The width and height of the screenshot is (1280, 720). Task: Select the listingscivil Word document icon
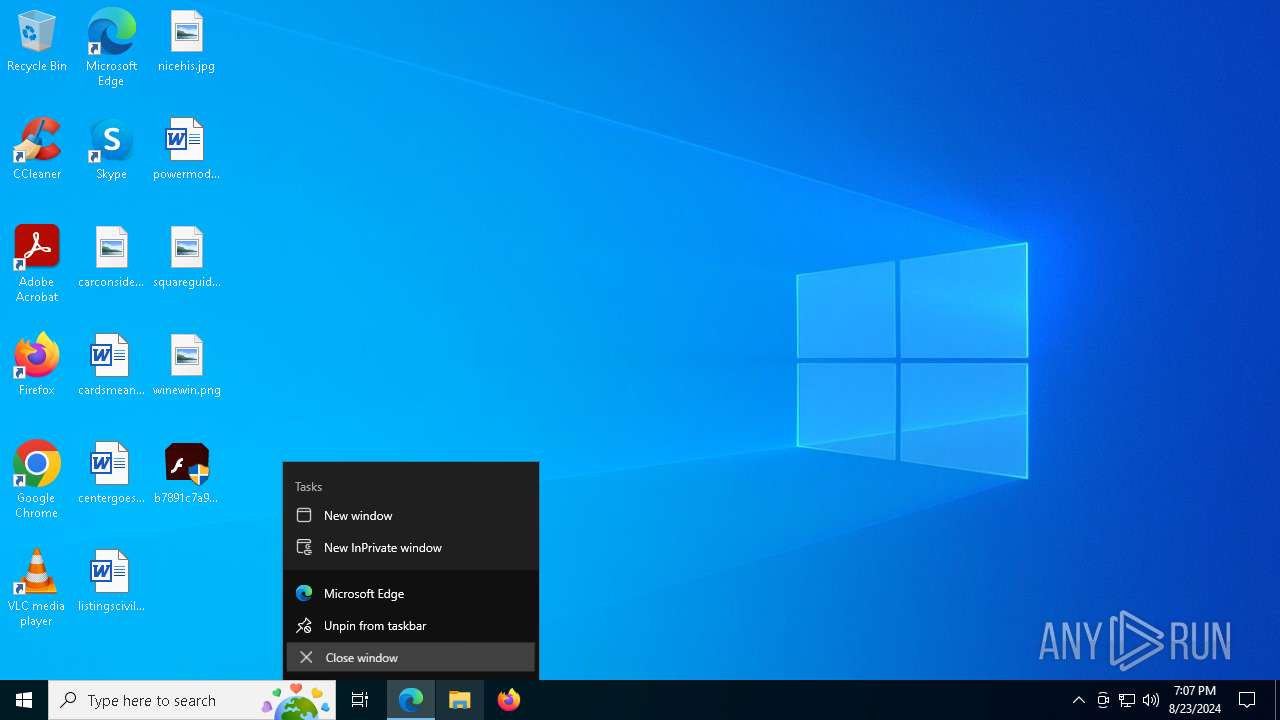[111, 581]
